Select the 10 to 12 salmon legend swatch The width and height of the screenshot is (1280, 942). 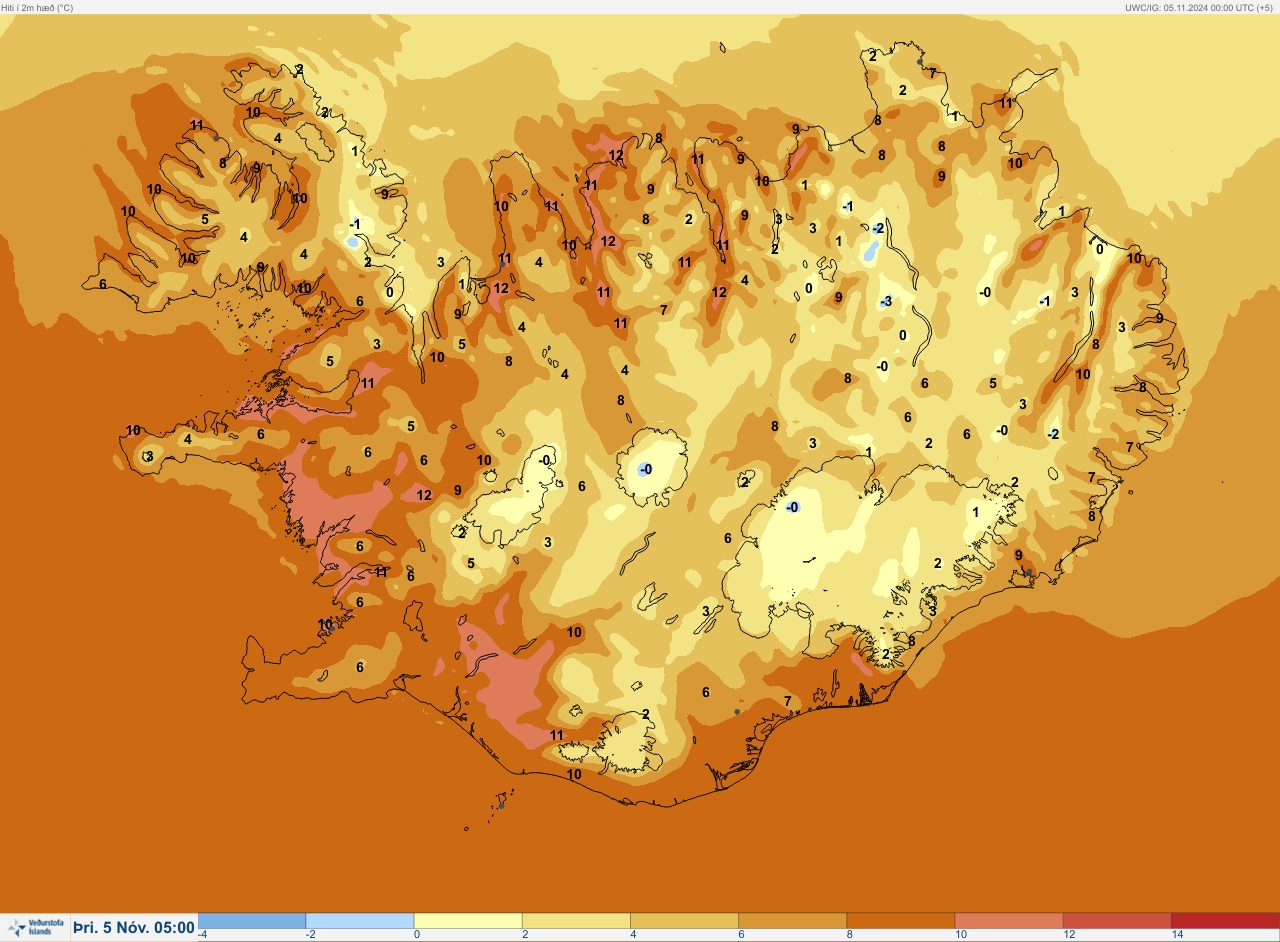pos(1008,920)
